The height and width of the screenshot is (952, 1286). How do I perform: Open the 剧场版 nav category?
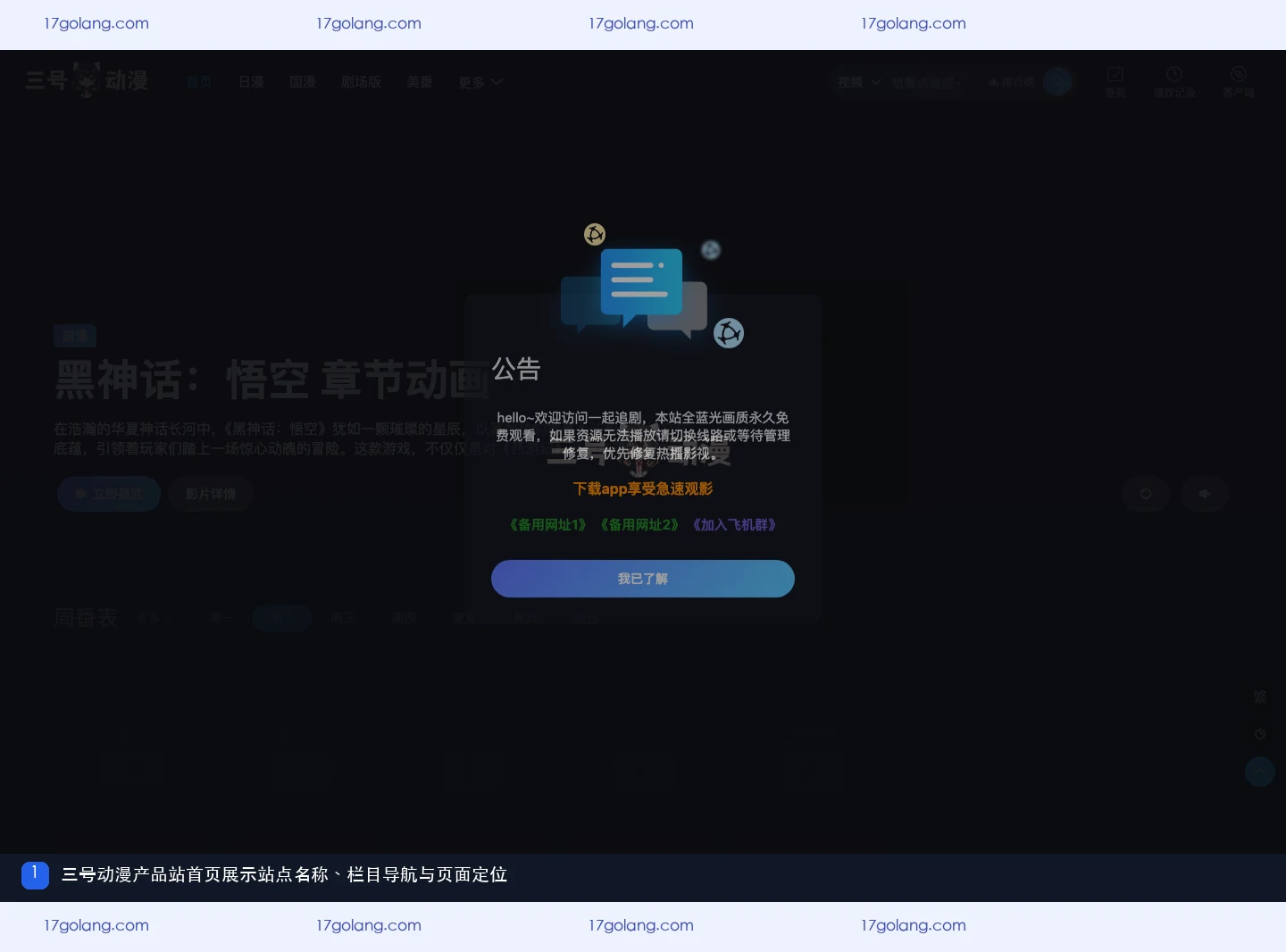point(361,82)
